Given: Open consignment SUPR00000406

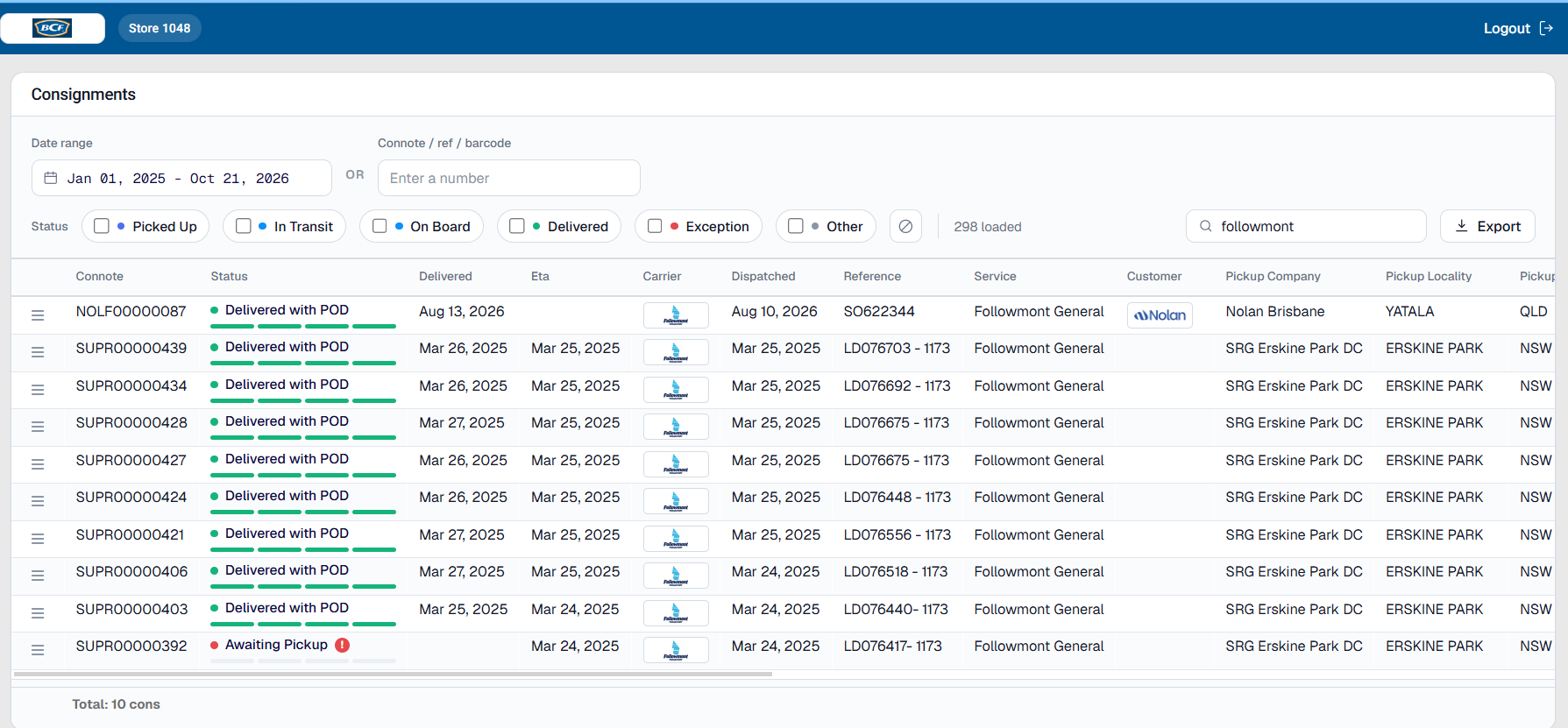Looking at the screenshot, I should point(131,571).
